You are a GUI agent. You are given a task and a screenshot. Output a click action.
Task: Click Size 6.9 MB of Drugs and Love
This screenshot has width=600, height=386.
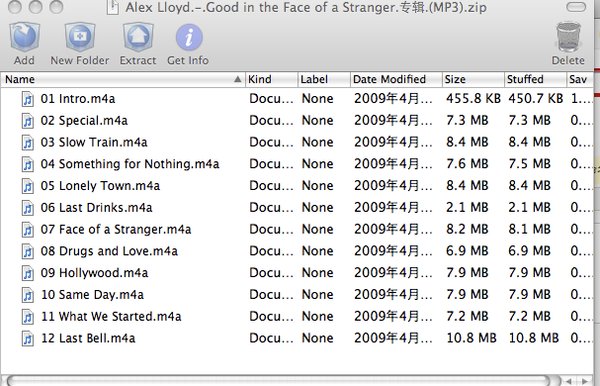click(x=467, y=251)
